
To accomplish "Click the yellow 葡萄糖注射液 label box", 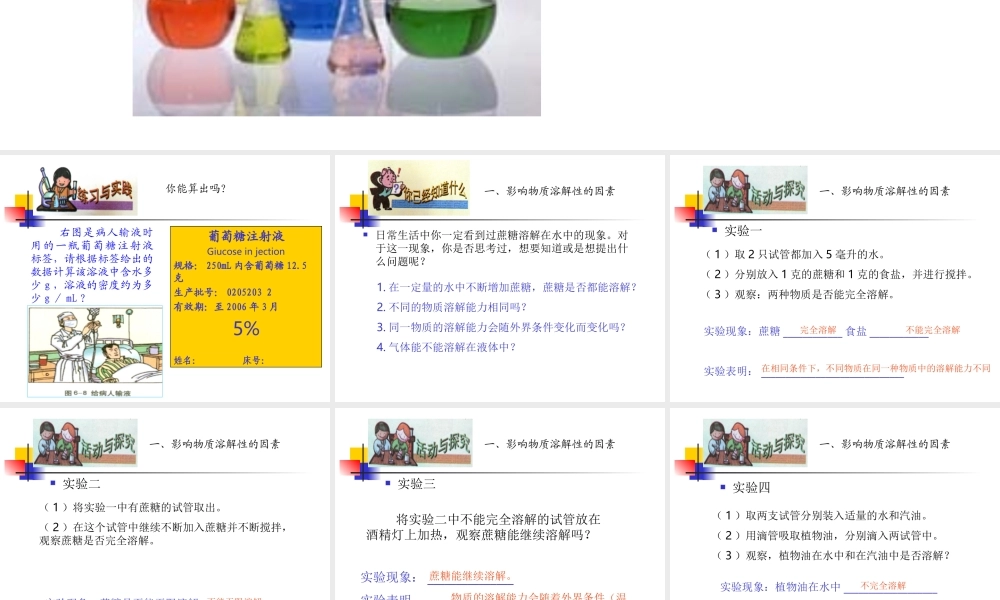I will pos(246,296).
